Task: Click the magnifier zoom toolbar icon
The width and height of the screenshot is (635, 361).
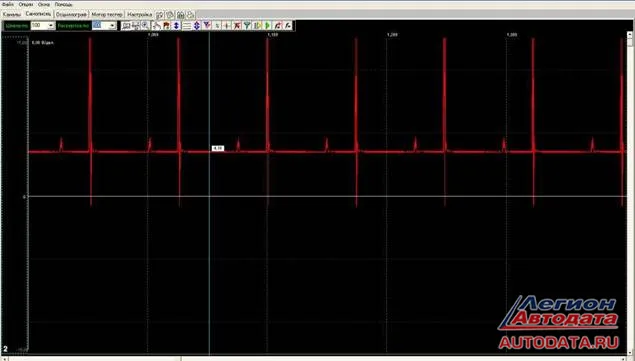Action: pos(145,26)
